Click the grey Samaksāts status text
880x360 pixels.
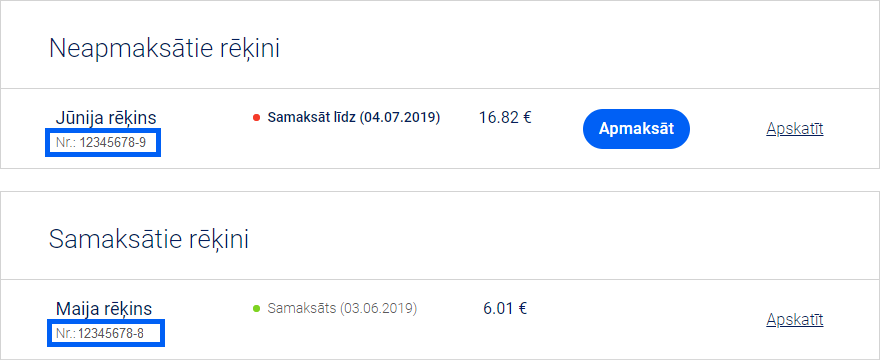[x=301, y=308]
